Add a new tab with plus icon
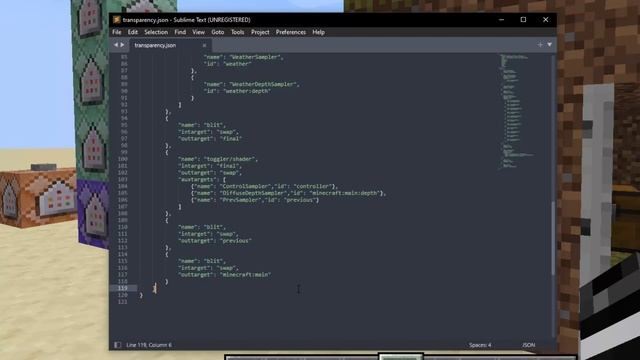Image resolution: width=640 pixels, height=360 pixels. click(540, 44)
